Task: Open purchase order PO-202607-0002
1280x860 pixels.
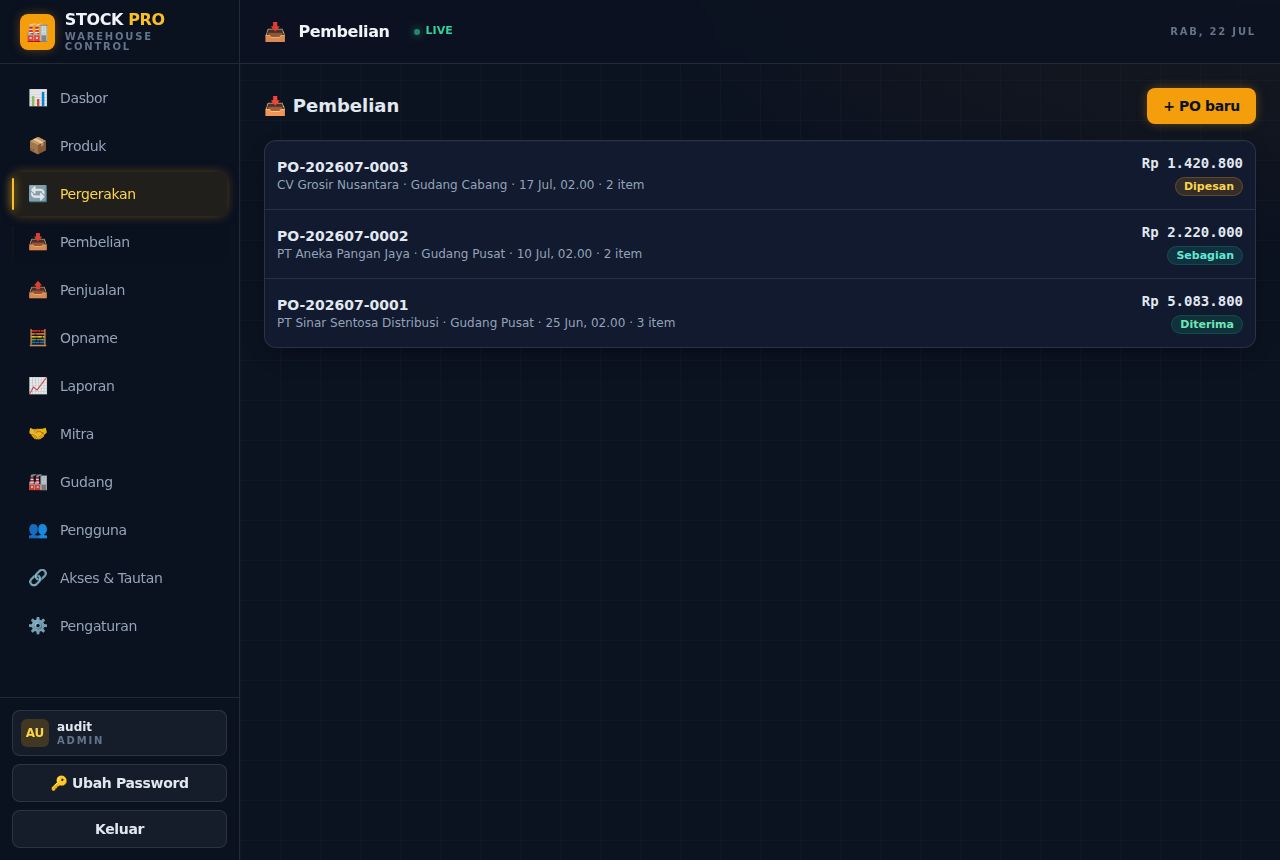Action: 760,244
